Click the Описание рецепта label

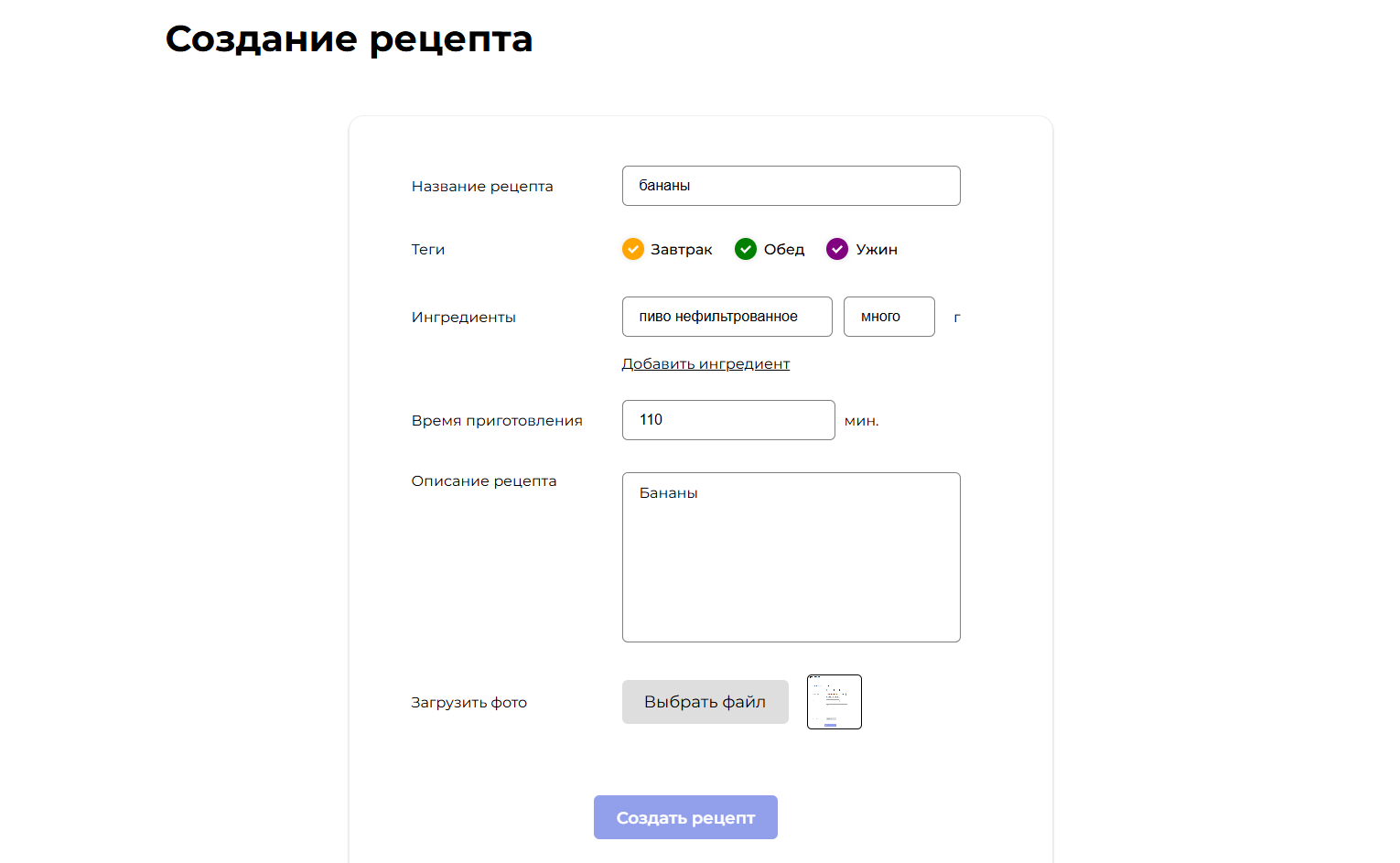[x=484, y=481]
